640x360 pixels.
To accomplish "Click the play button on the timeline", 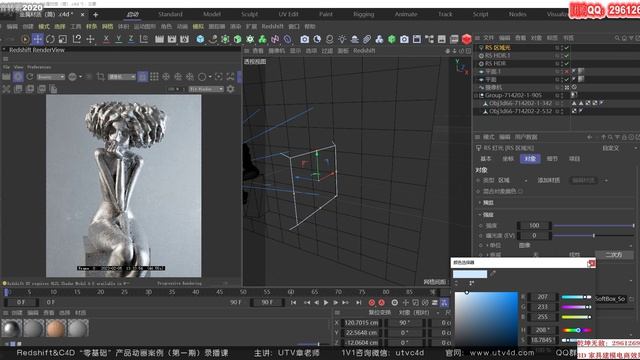I will pos(326,302).
